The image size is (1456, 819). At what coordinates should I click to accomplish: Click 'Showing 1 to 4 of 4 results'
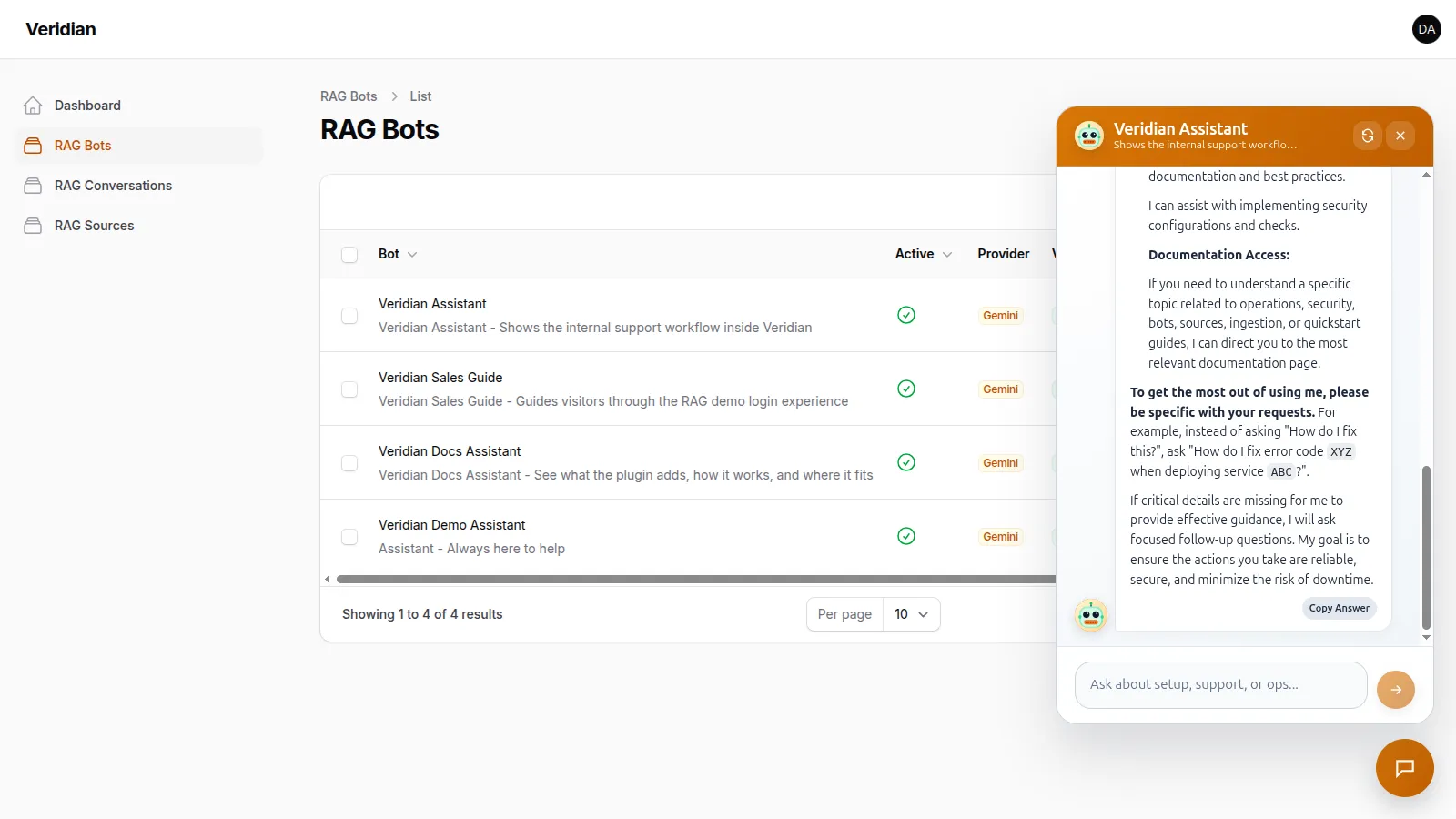422,614
